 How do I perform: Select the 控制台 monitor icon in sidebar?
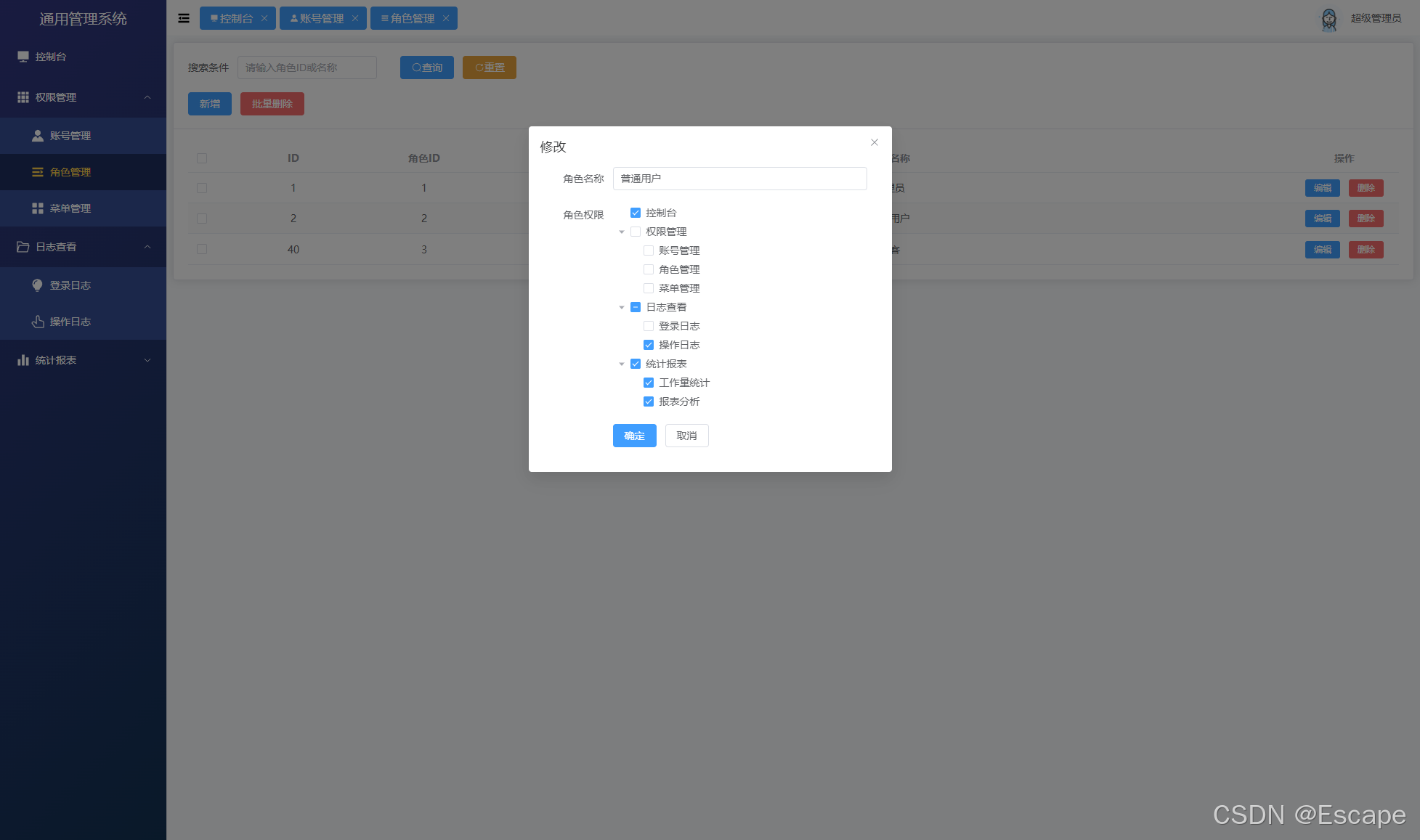(23, 56)
